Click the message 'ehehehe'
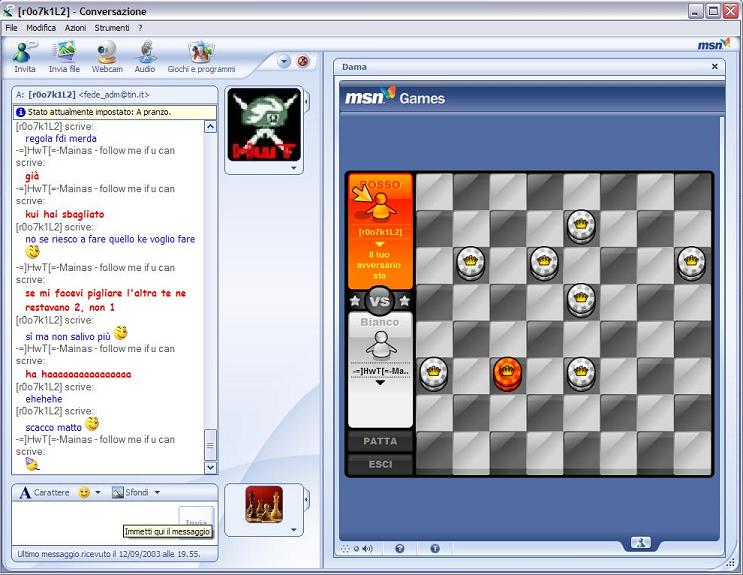This screenshot has height=575, width=743. (x=44, y=399)
